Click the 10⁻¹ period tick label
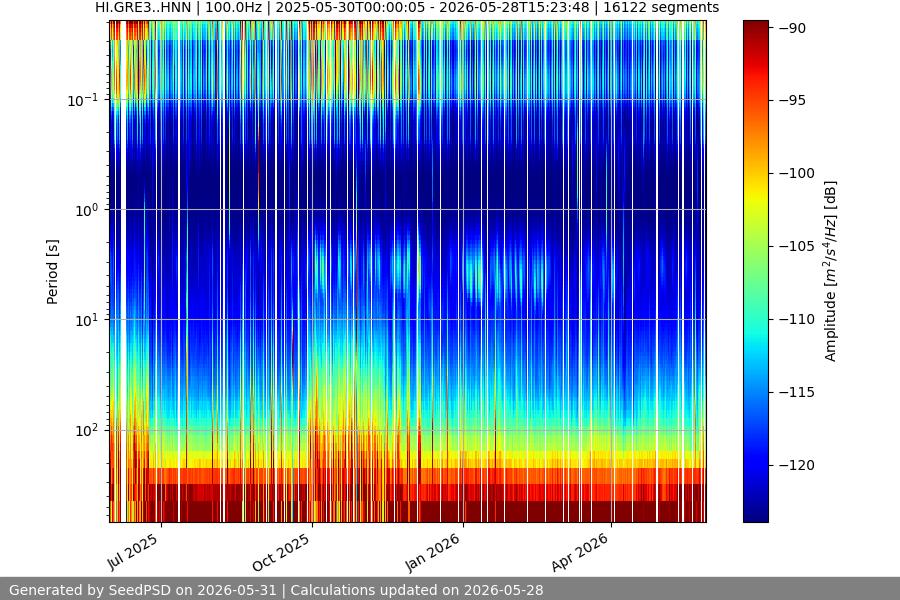 [83, 100]
